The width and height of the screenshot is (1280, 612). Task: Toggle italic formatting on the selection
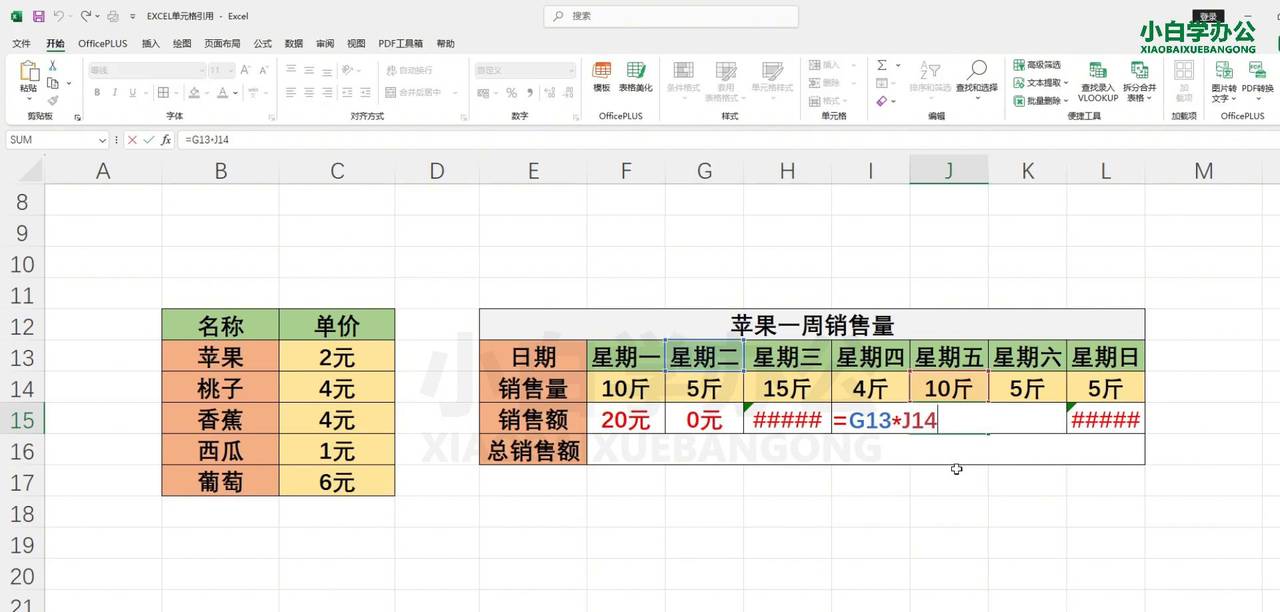115,92
